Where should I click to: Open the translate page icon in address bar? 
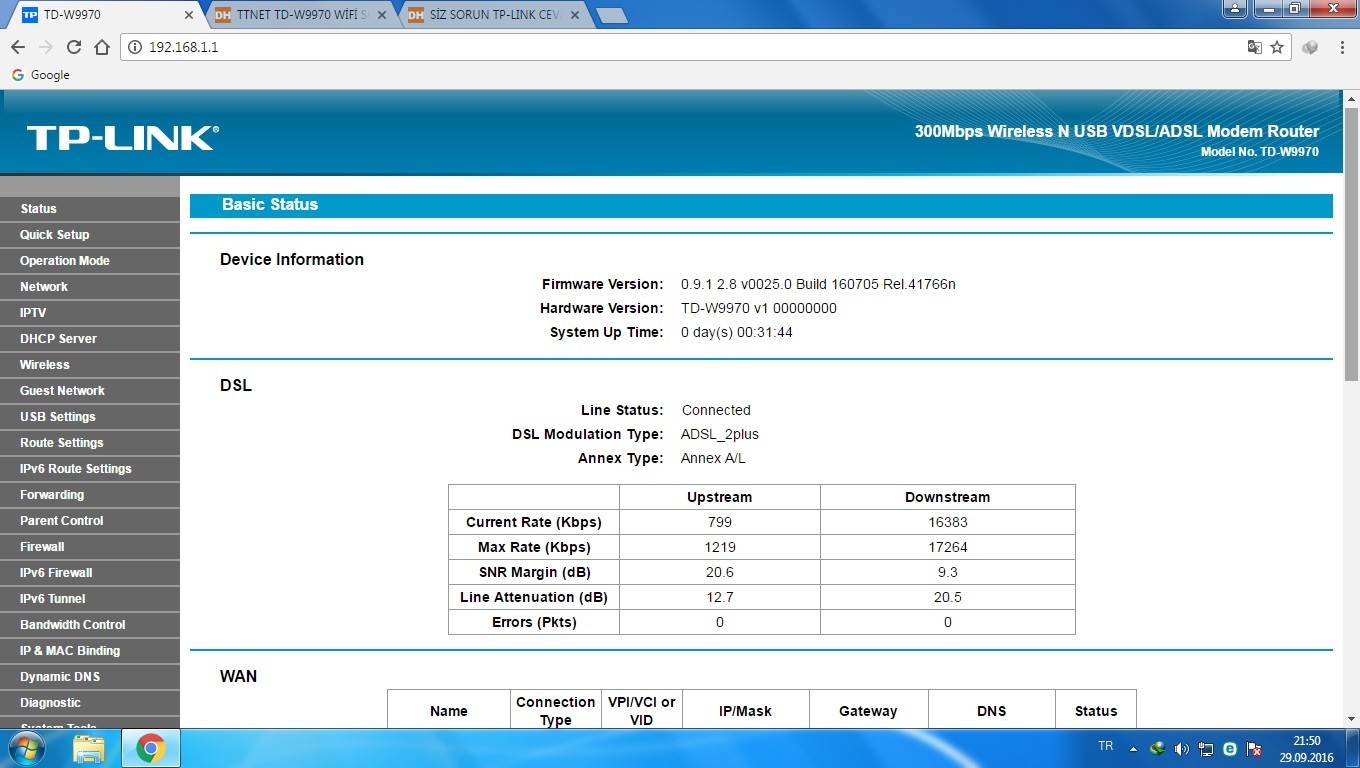pyautogui.click(x=1255, y=47)
